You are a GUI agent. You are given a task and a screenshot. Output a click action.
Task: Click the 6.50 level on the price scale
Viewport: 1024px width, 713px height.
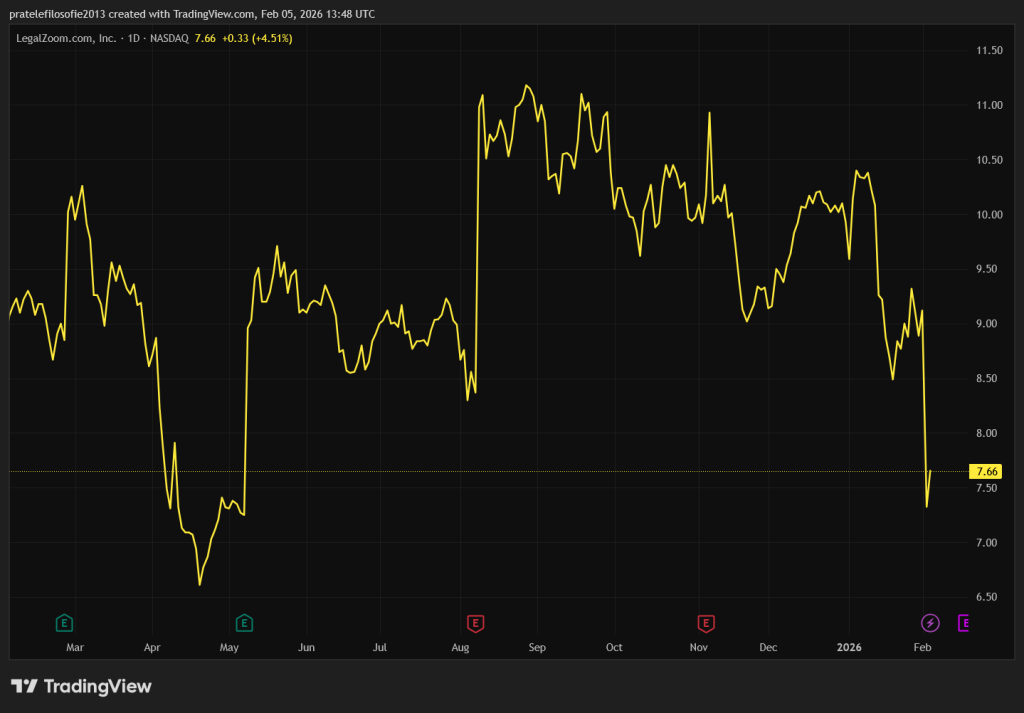(988, 597)
